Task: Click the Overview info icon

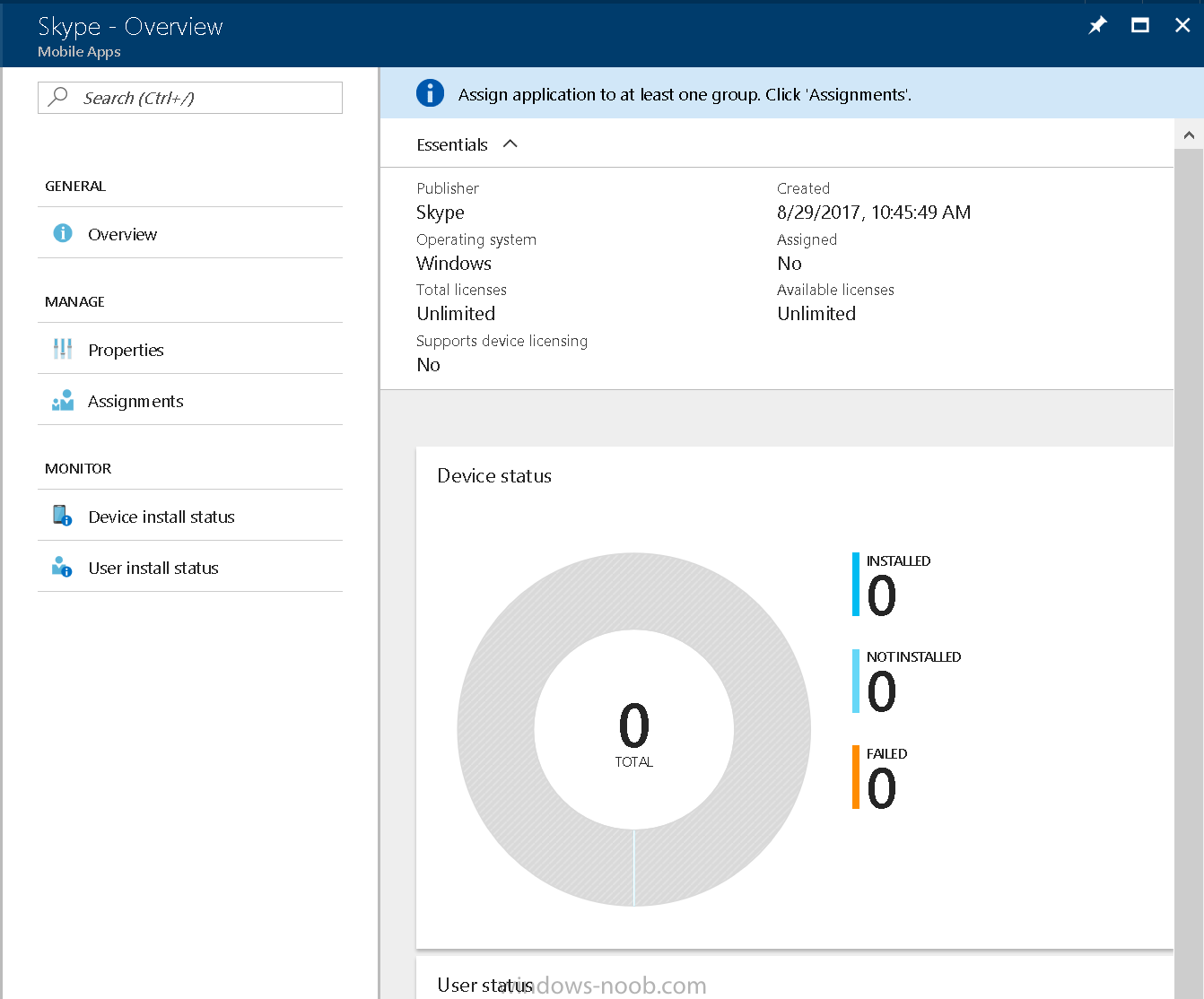Action: (63, 233)
